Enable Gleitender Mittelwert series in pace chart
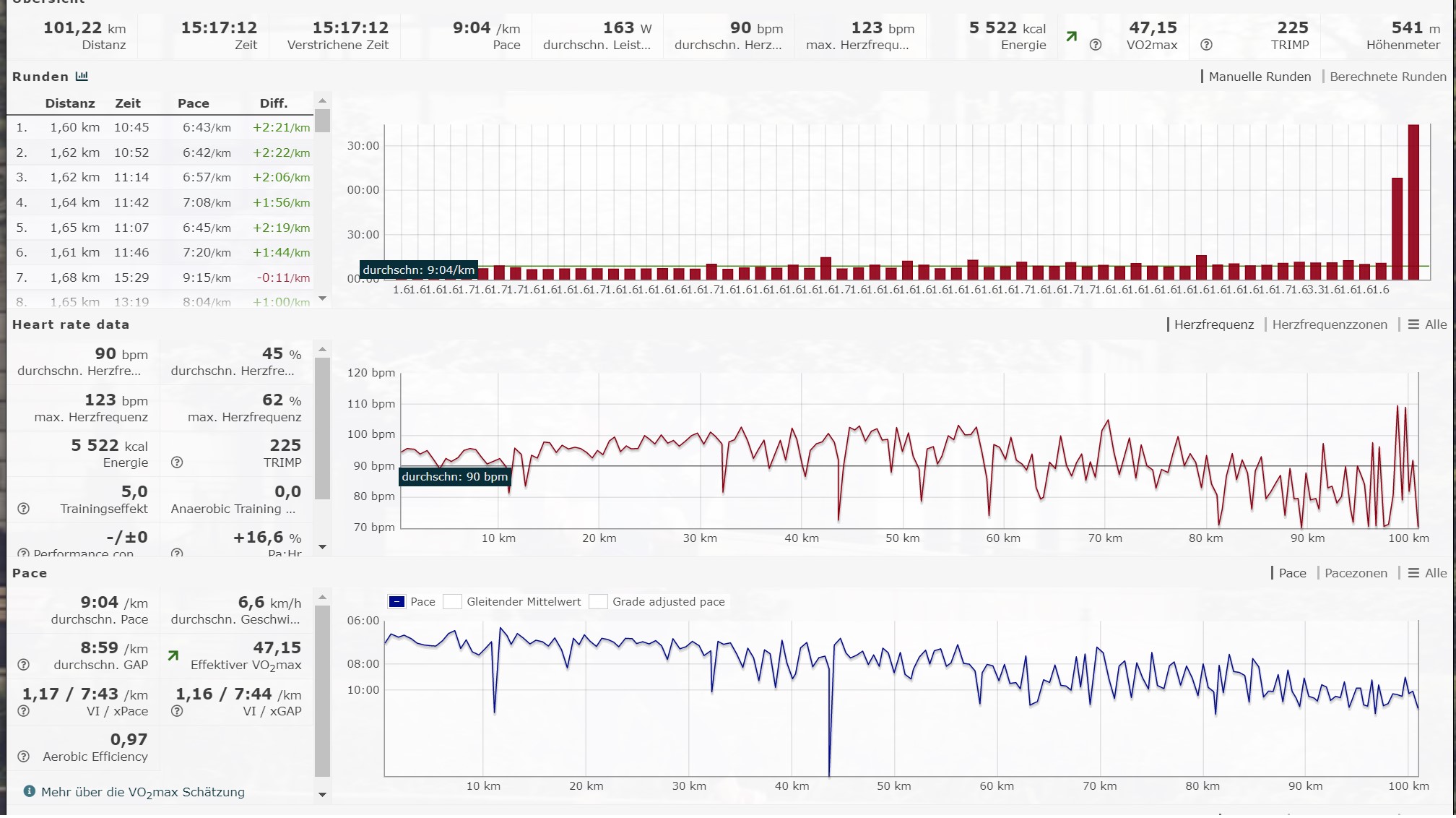This screenshot has width=1456, height=818. point(453,602)
